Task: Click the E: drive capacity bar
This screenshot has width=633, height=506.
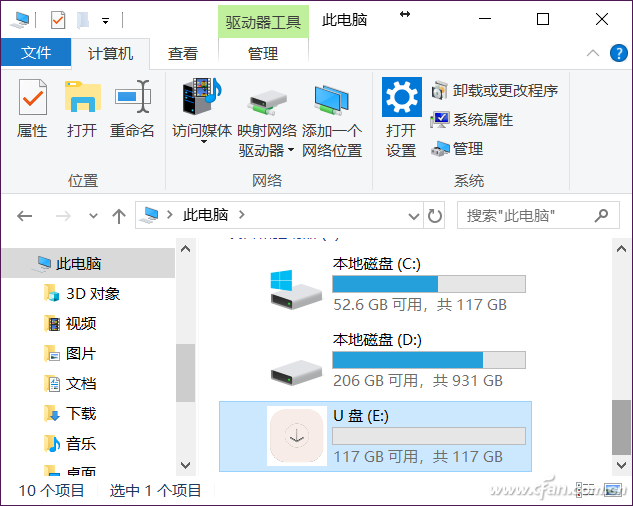Action: coord(429,436)
